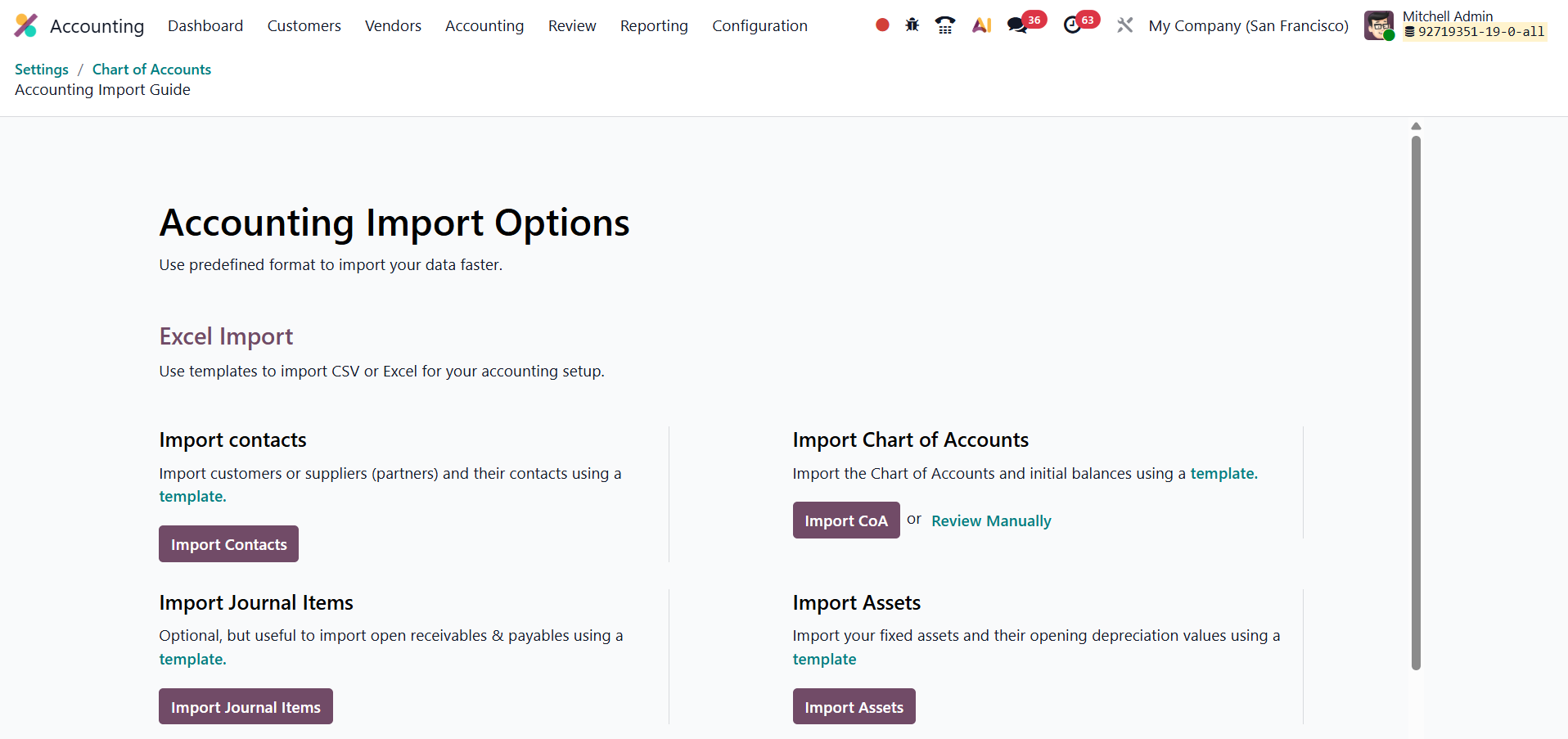This screenshot has height=739, width=1568.
Task: Click the Review Manually link
Action: point(991,521)
